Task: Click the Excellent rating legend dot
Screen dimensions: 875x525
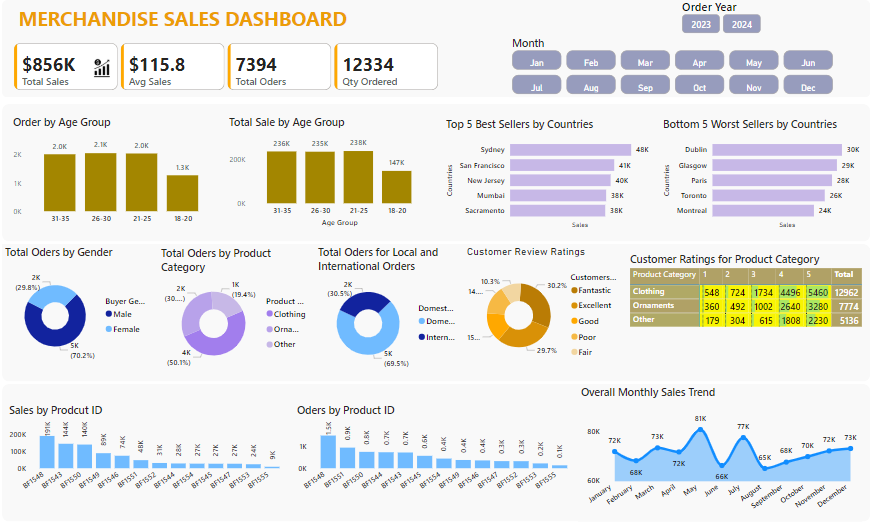Action: click(x=574, y=305)
